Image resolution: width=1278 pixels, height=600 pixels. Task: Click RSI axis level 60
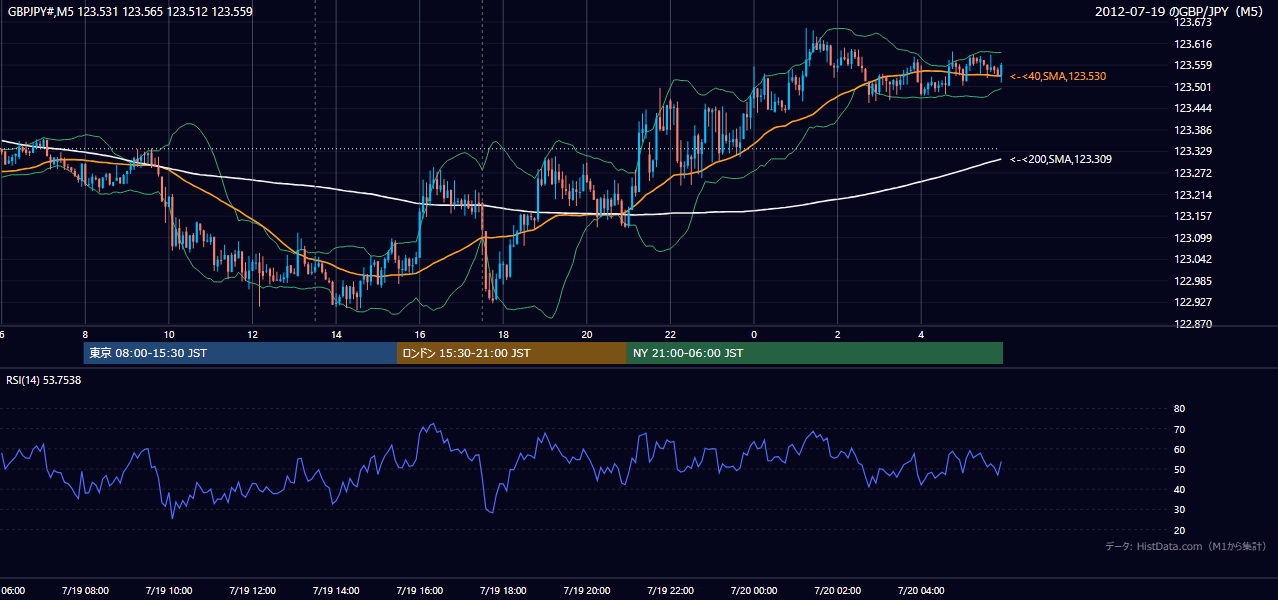coord(1179,449)
